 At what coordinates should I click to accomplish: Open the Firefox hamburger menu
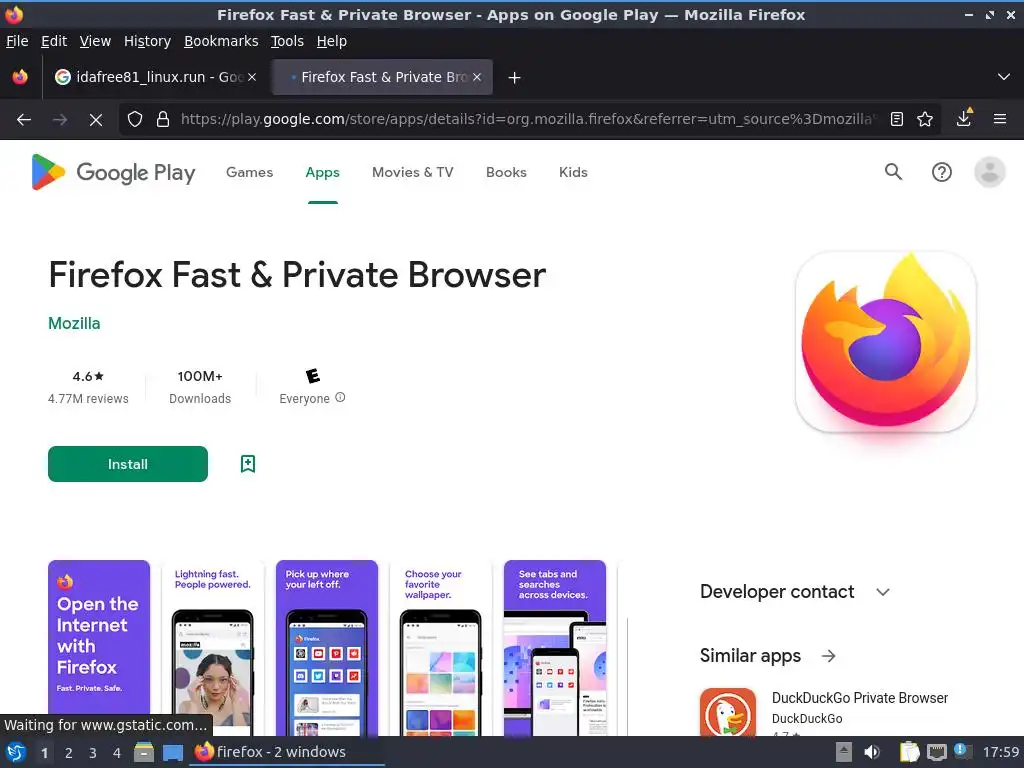point(999,119)
